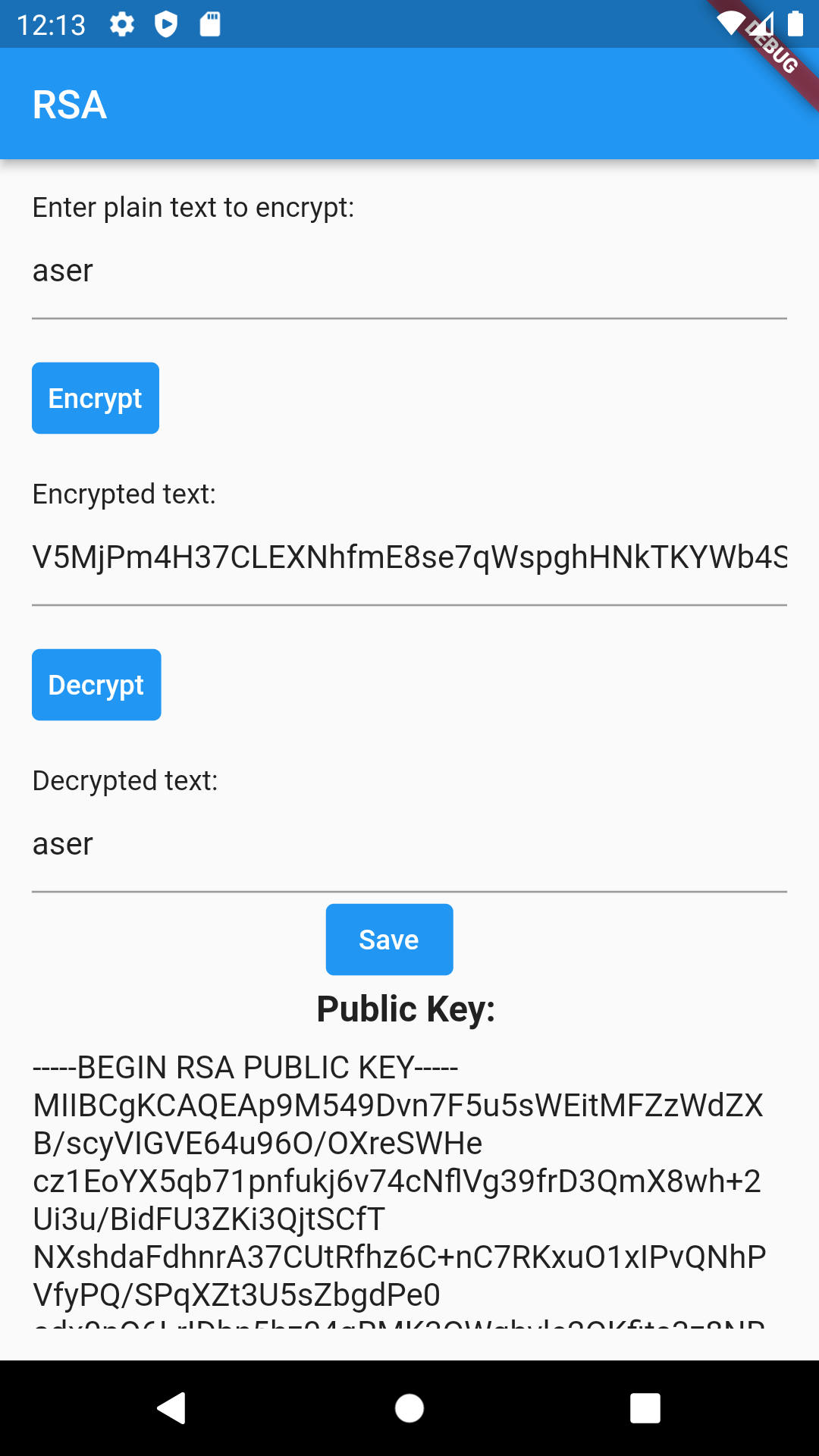Click the Enter plain text to encrypt label
Screen dimensions: 819x1456
pos(193,207)
